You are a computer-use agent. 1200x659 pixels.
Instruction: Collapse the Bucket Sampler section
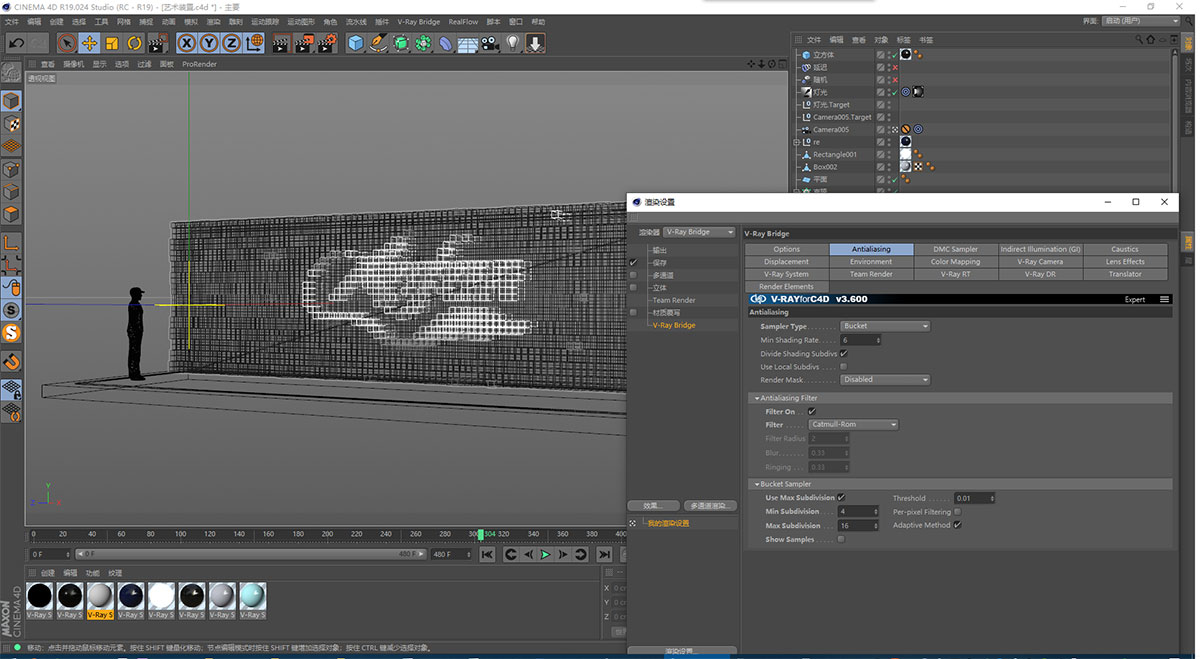tap(757, 484)
